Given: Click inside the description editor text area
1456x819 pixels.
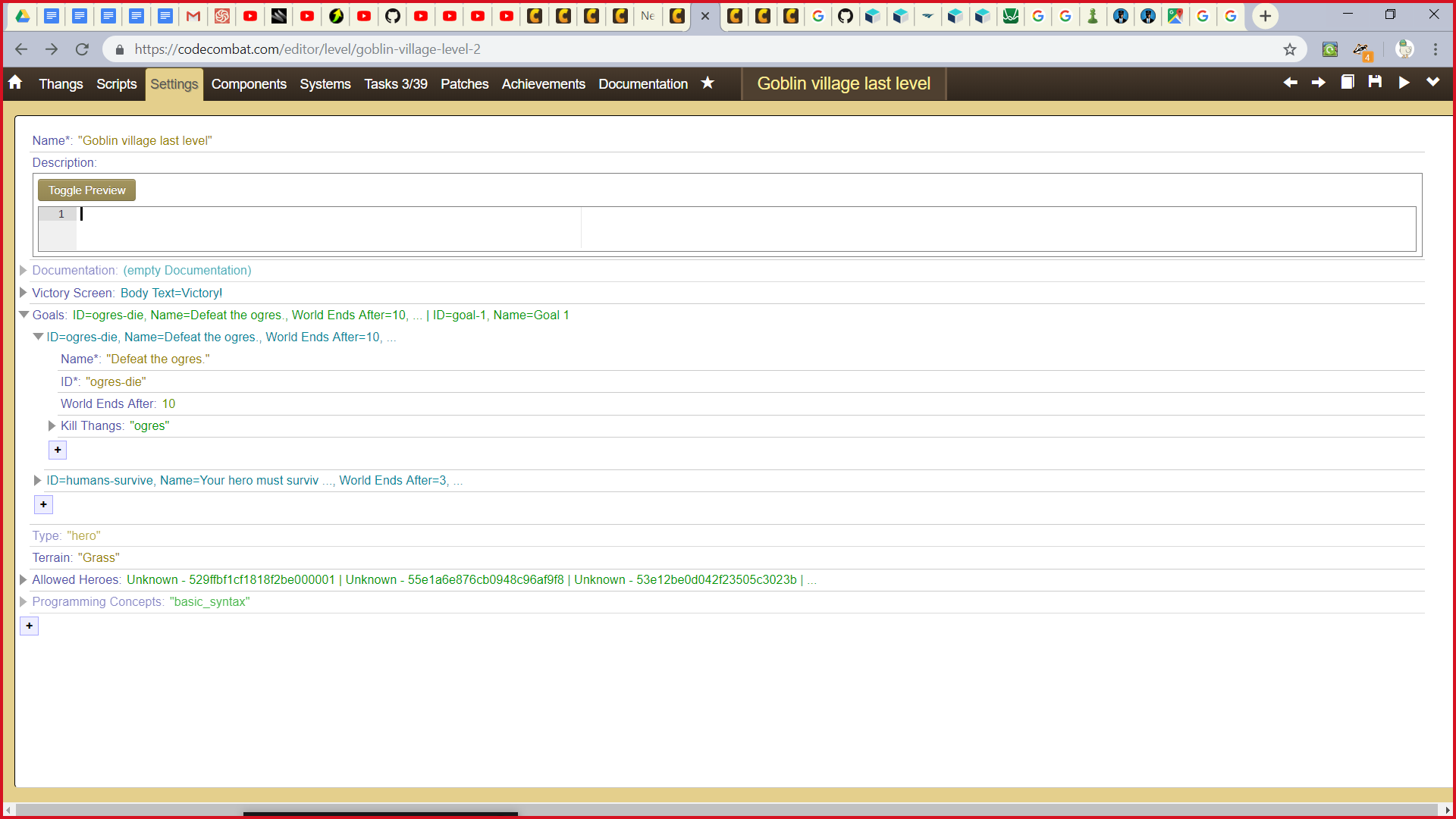Looking at the screenshot, I should [326, 227].
